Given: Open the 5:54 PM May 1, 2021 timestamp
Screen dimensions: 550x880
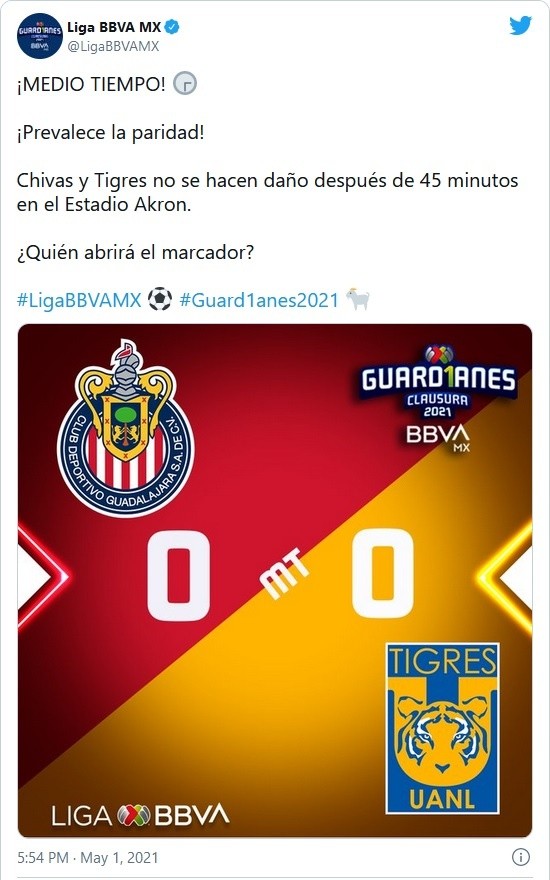Looking at the screenshot, I should click(x=88, y=858).
